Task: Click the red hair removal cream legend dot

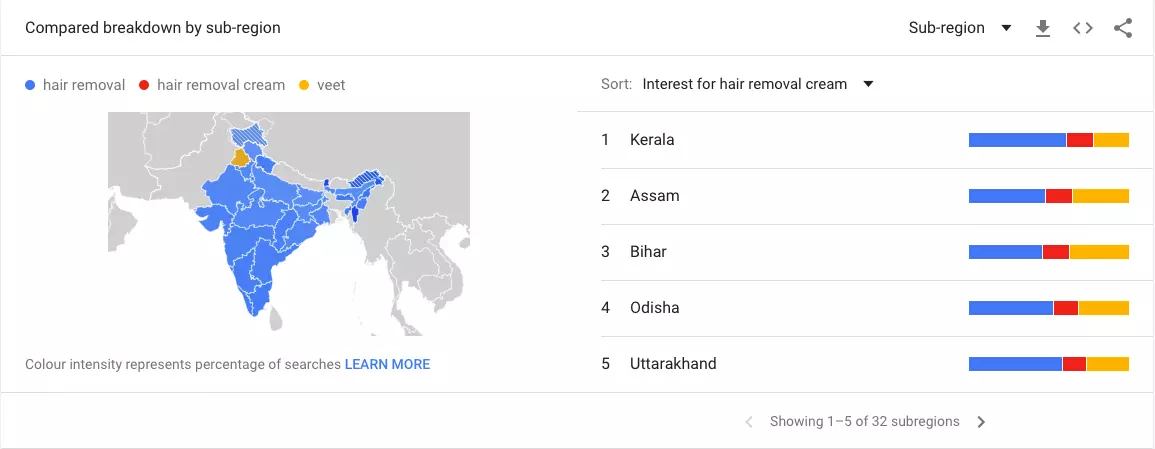Action: tap(145, 86)
